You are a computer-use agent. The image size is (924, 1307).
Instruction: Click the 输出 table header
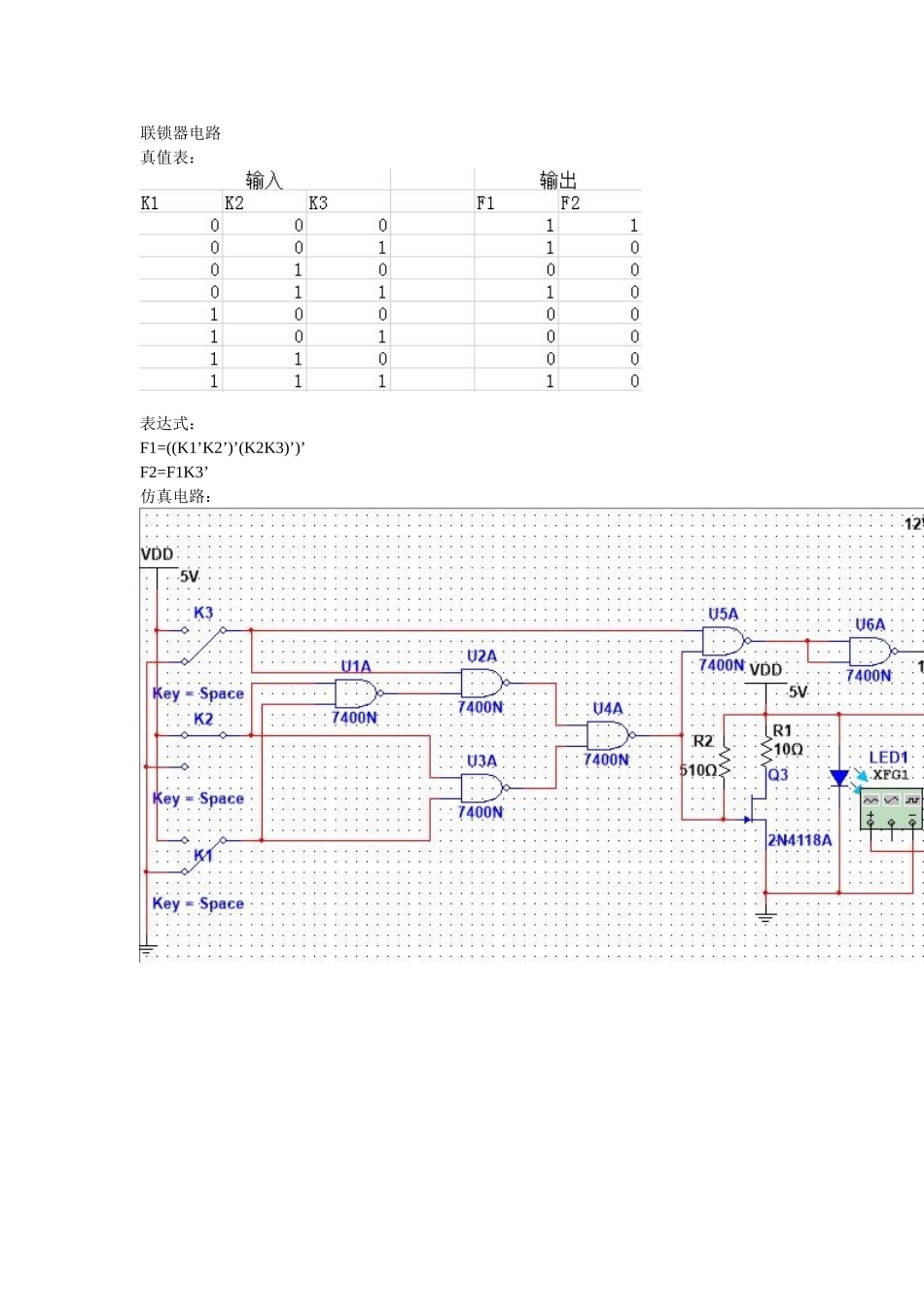558,180
